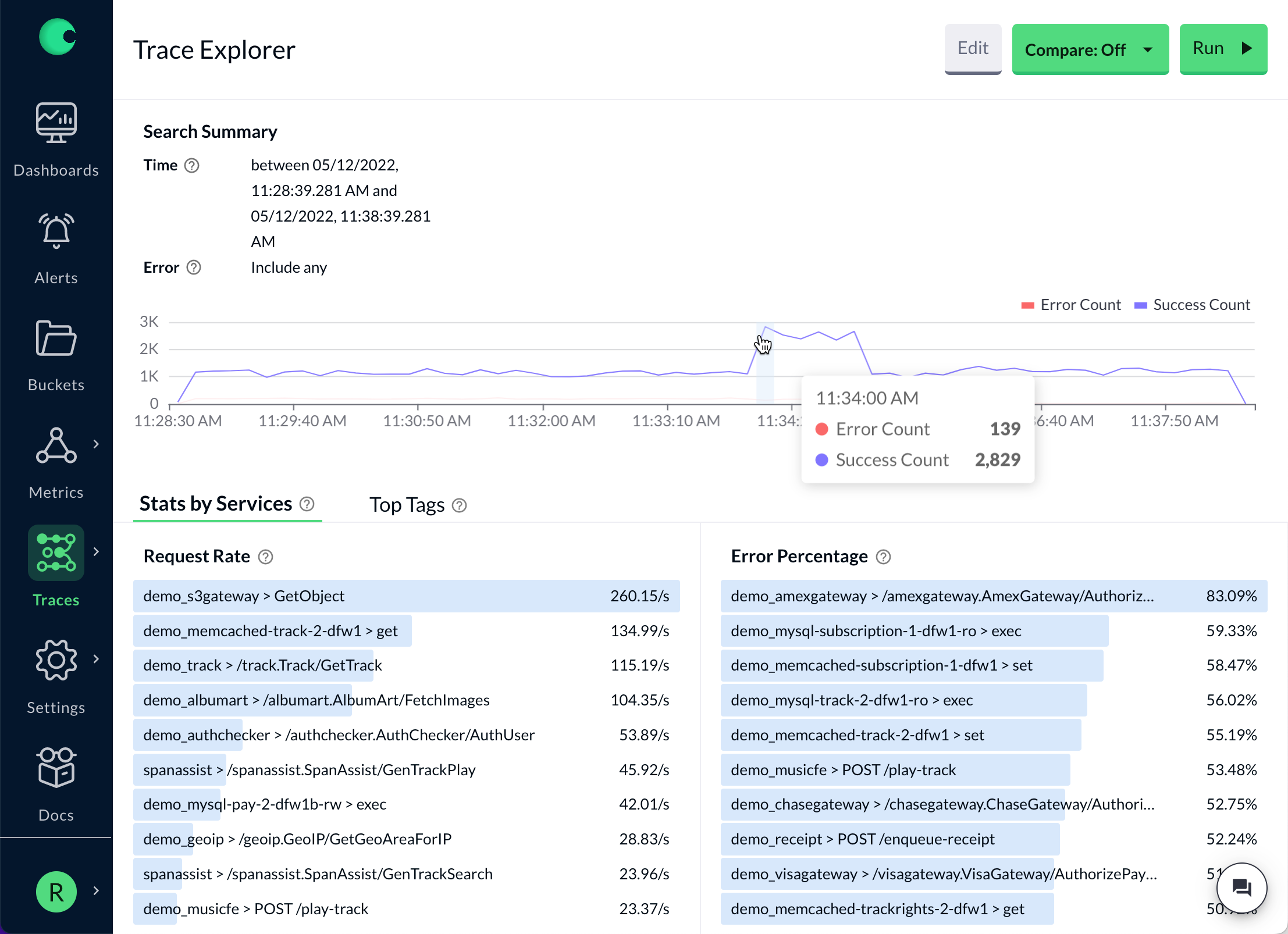Open the Docs book icon
The height and width of the screenshot is (934, 1288).
pos(56,768)
